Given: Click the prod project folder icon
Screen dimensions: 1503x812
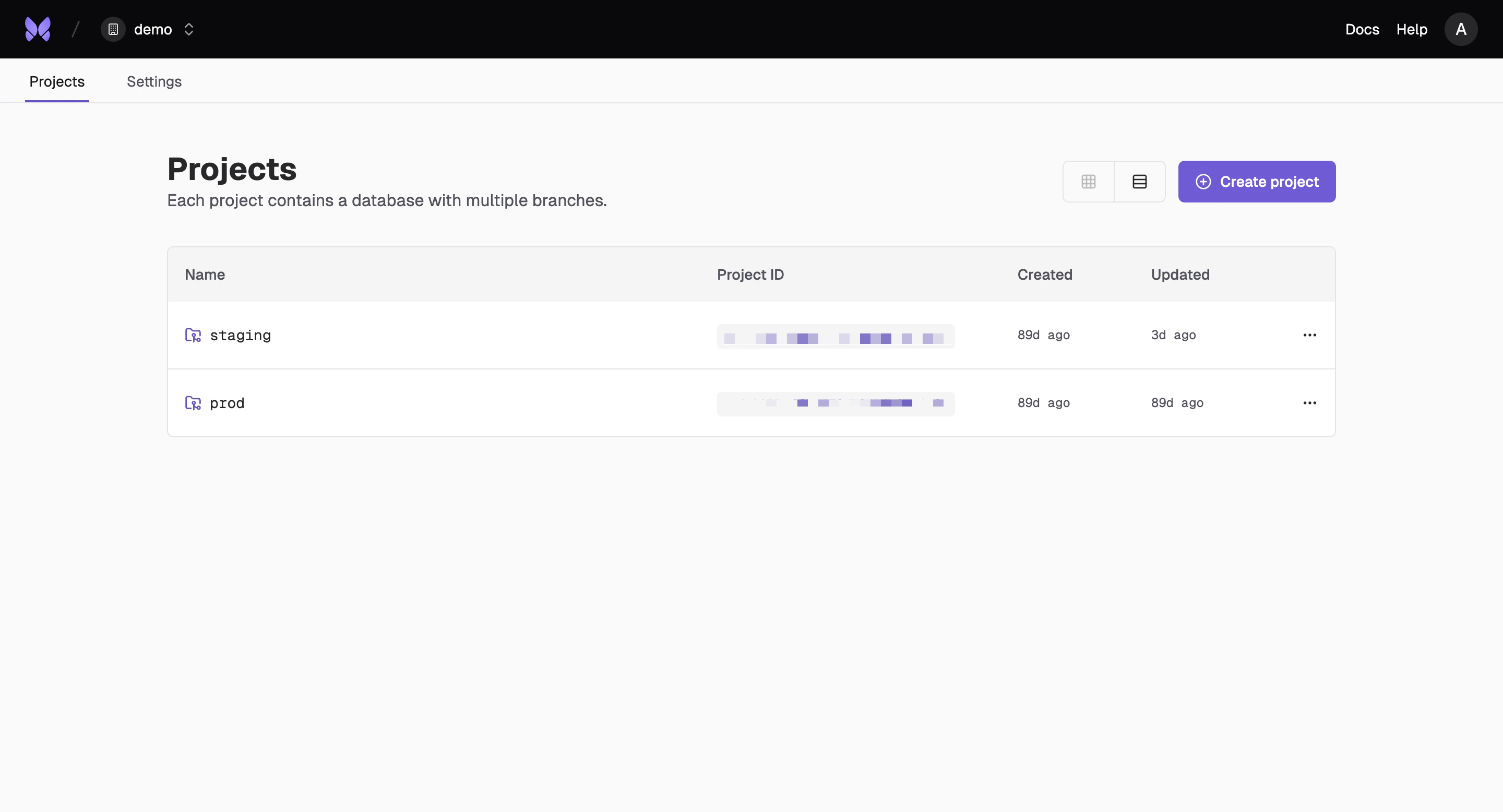Looking at the screenshot, I should tap(192, 402).
